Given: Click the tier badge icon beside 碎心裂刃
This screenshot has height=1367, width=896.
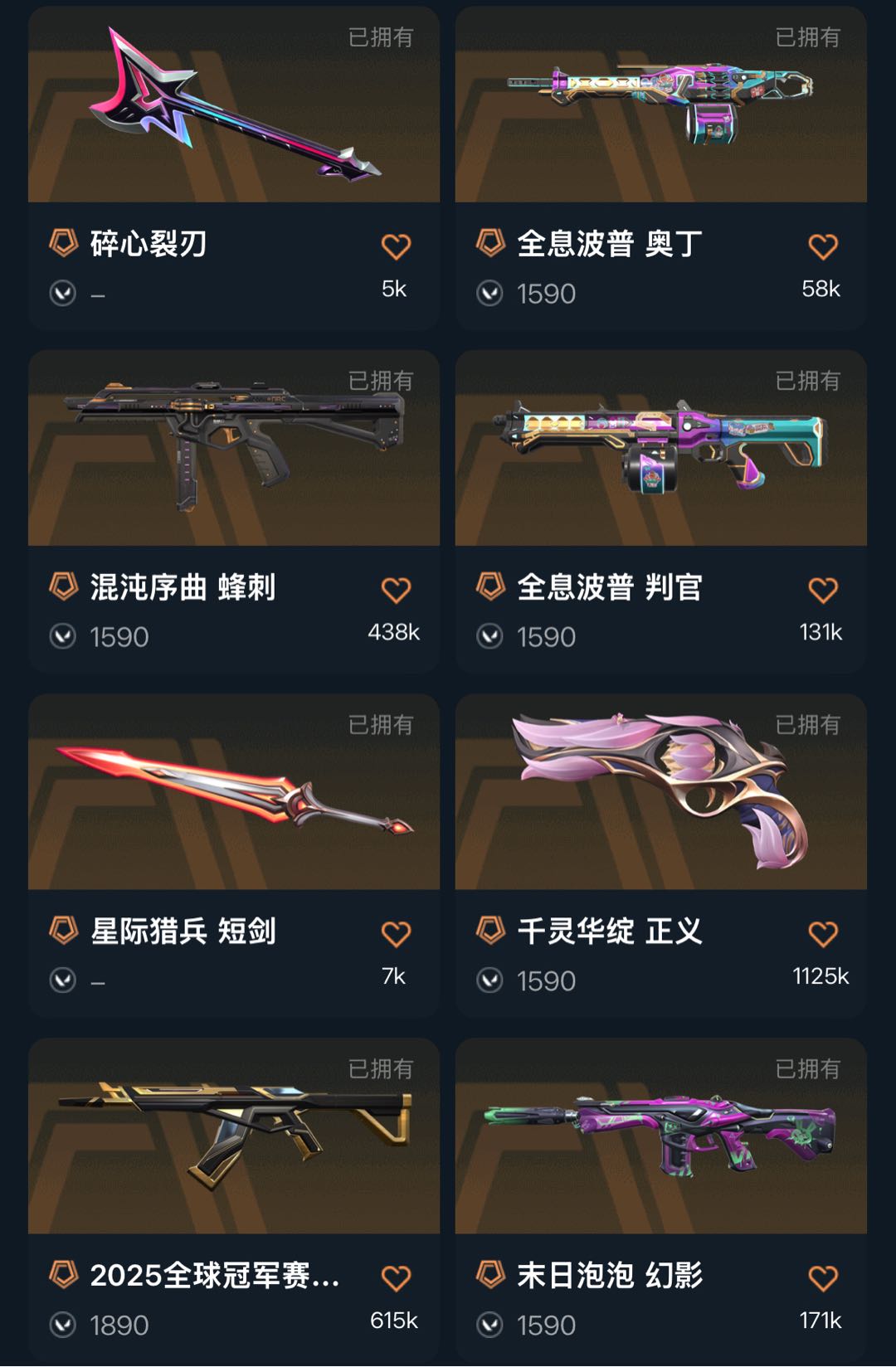Looking at the screenshot, I should 64,243.
